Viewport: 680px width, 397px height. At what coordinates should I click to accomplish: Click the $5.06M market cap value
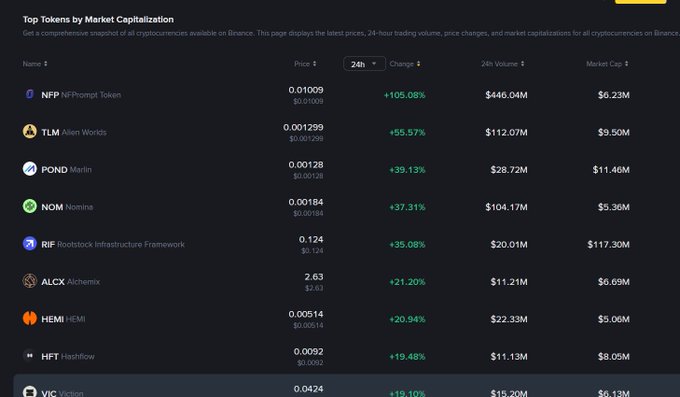tap(613, 319)
